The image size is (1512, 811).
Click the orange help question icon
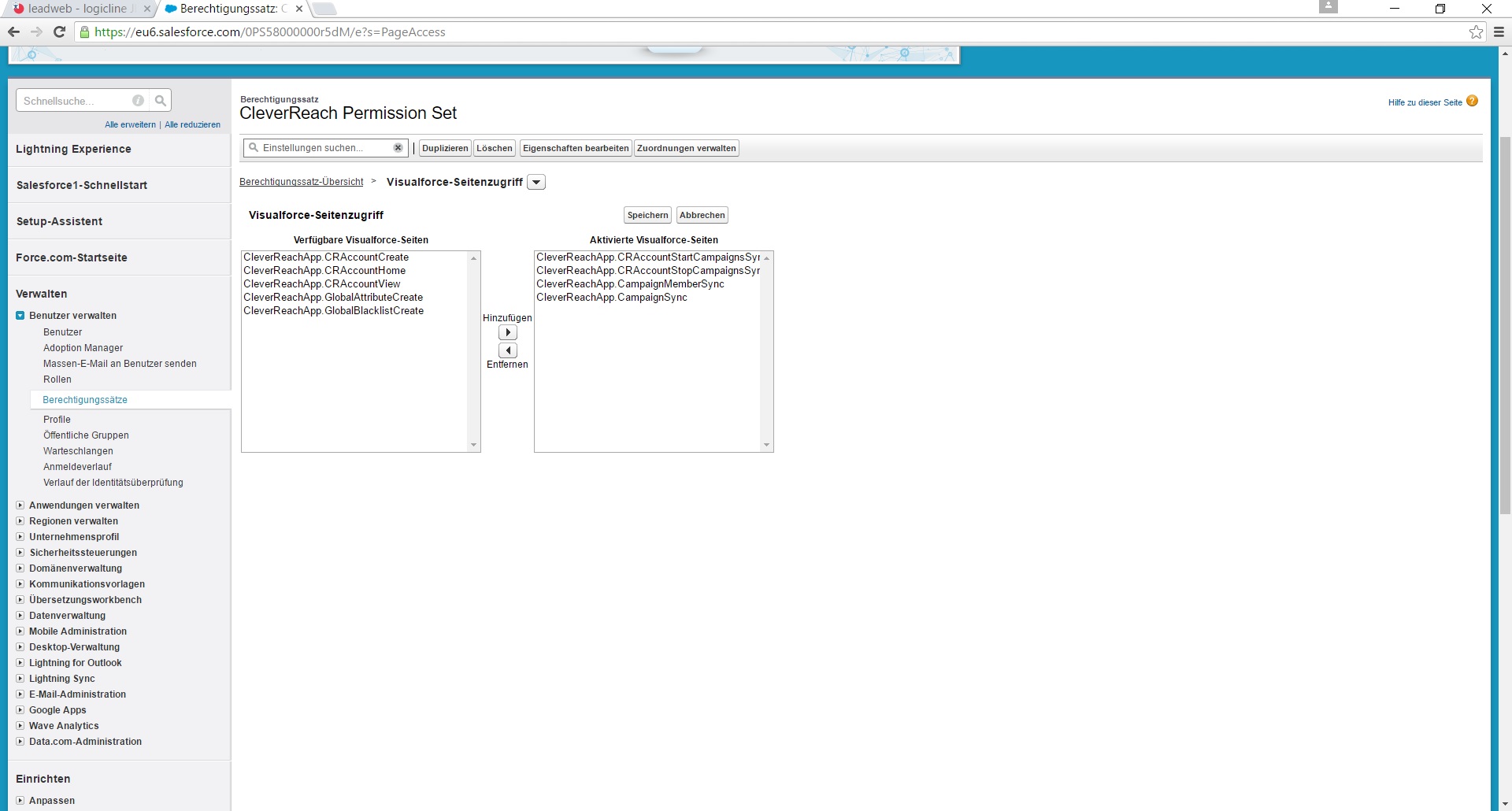[x=1472, y=101]
